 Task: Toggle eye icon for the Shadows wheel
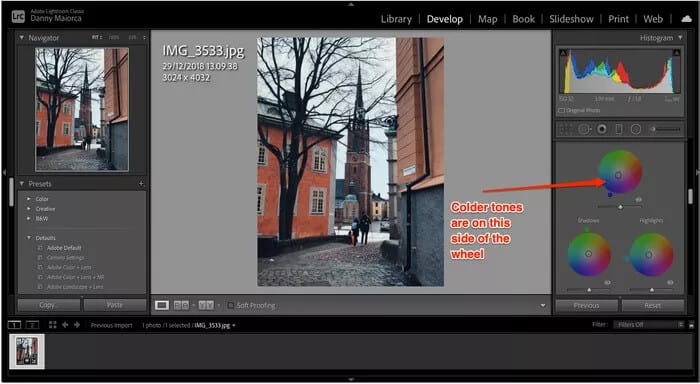click(607, 283)
